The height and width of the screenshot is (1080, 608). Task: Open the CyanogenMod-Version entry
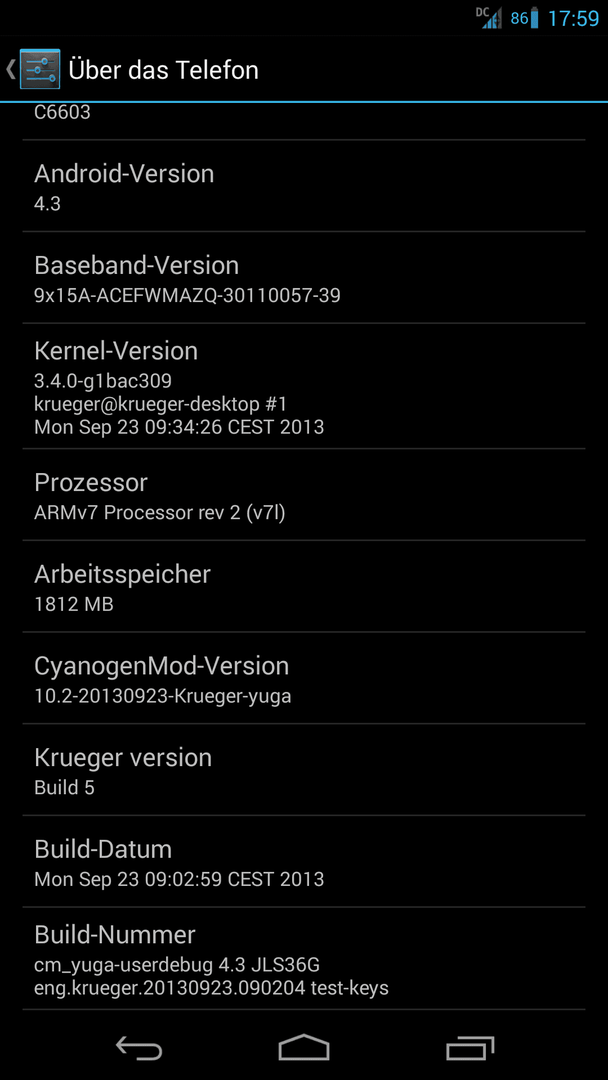point(304,678)
